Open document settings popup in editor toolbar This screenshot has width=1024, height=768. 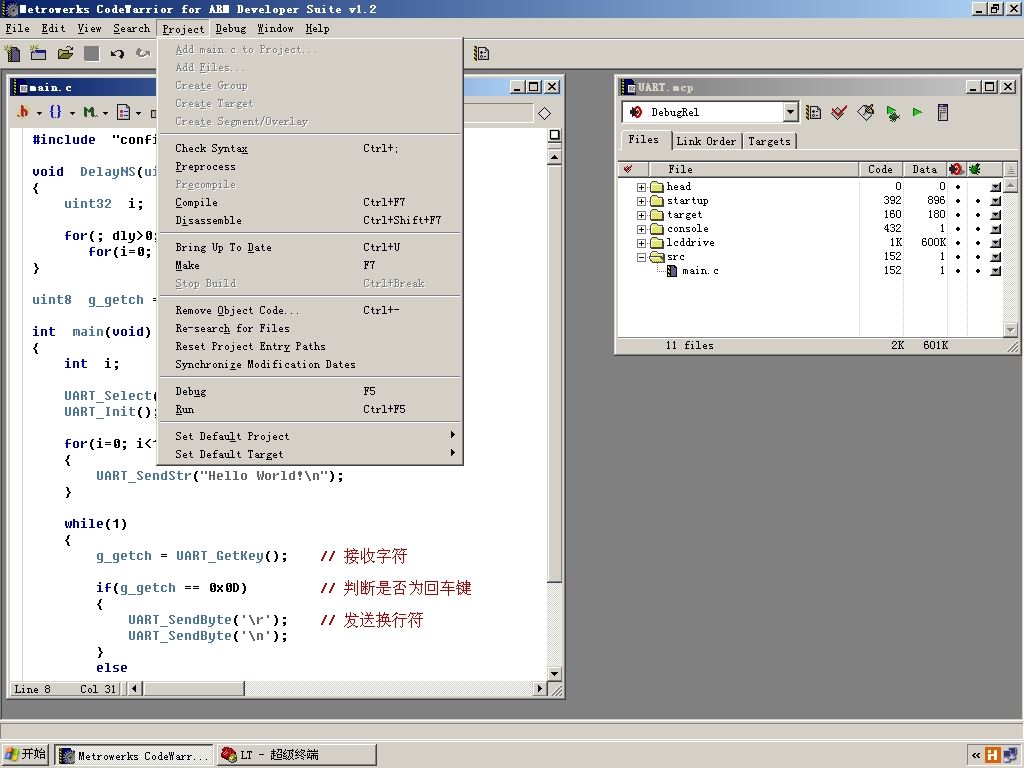(129, 112)
